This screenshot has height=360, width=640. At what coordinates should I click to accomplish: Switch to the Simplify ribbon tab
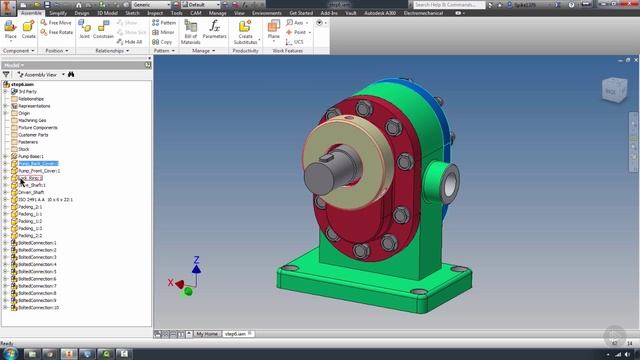click(x=58, y=13)
